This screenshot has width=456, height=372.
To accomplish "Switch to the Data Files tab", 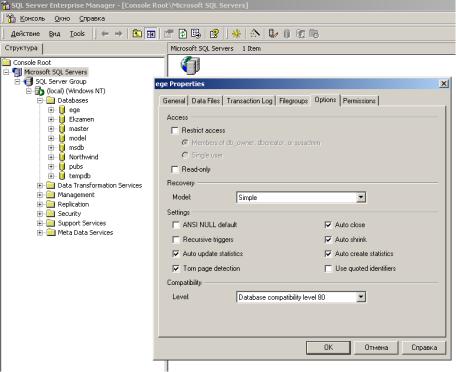I will (206, 101).
